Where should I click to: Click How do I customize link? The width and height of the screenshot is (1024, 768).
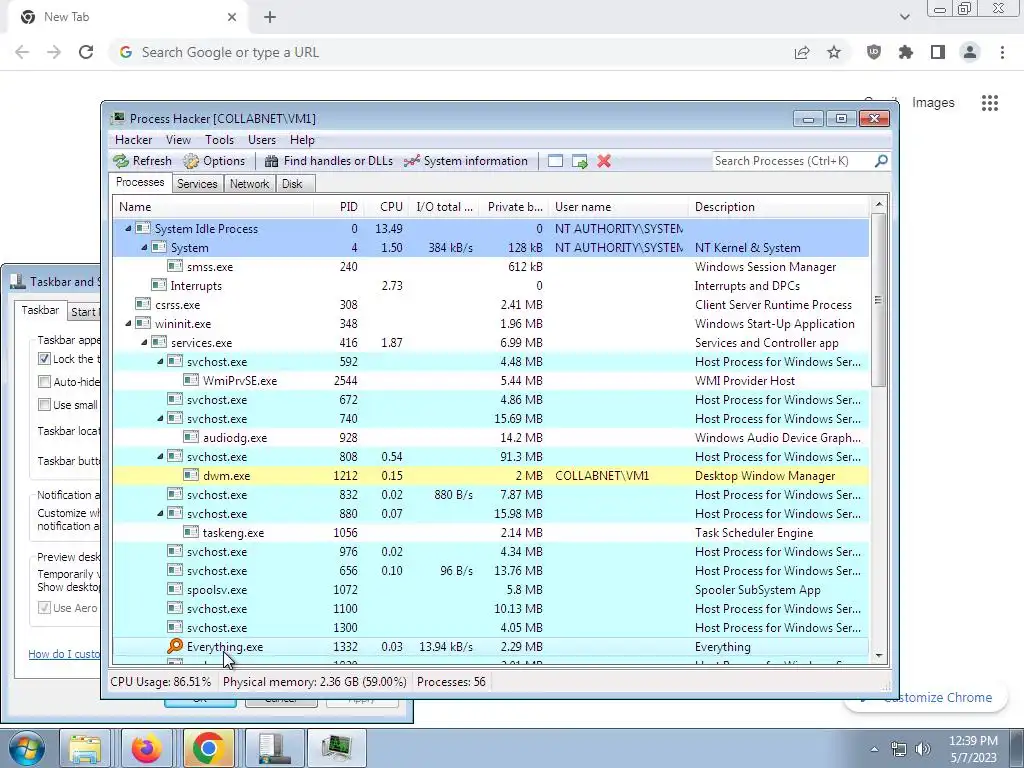coord(64,654)
